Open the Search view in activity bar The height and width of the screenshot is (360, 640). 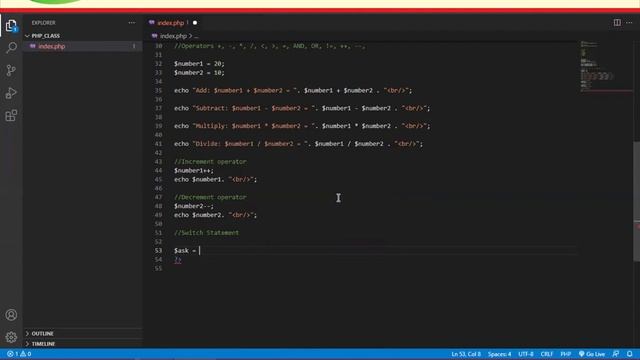click(x=11, y=48)
